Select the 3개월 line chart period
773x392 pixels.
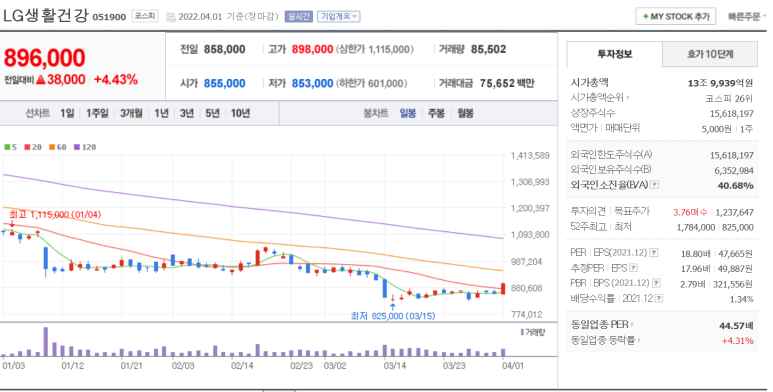(x=131, y=113)
